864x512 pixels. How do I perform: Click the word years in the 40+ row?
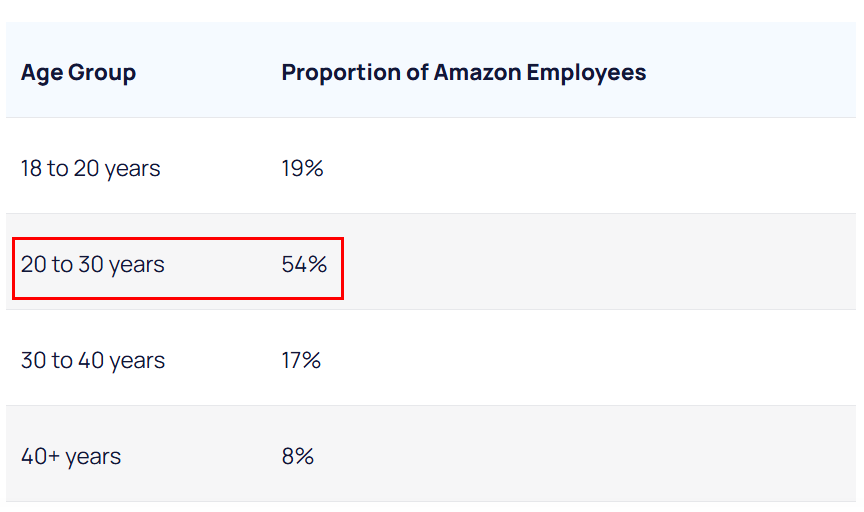(x=93, y=458)
